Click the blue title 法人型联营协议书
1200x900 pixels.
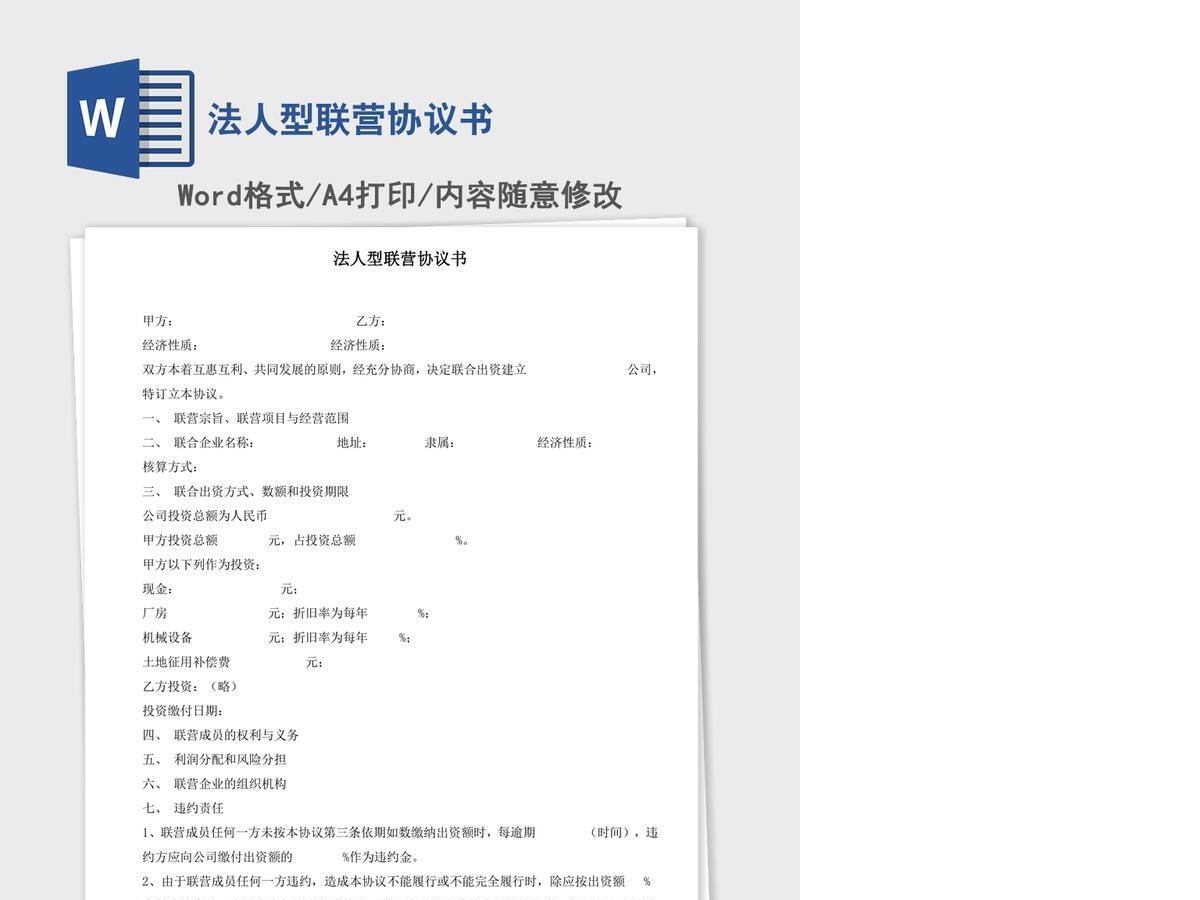click(350, 120)
